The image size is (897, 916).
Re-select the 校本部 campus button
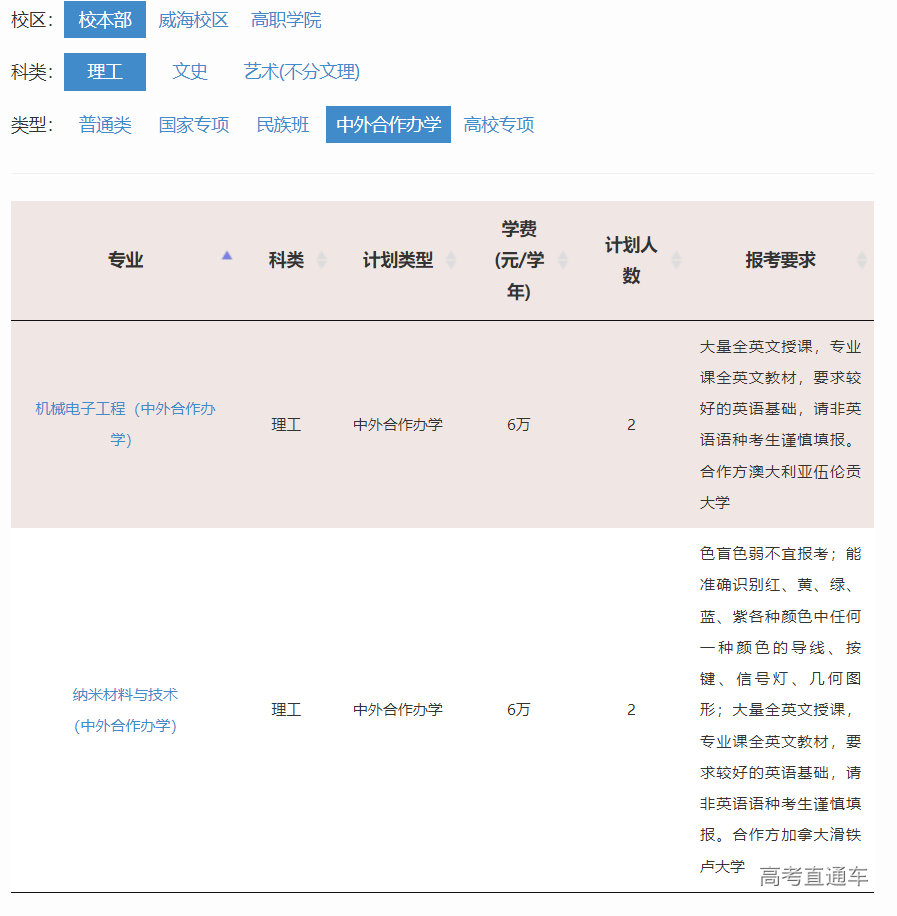click(104, 20)
